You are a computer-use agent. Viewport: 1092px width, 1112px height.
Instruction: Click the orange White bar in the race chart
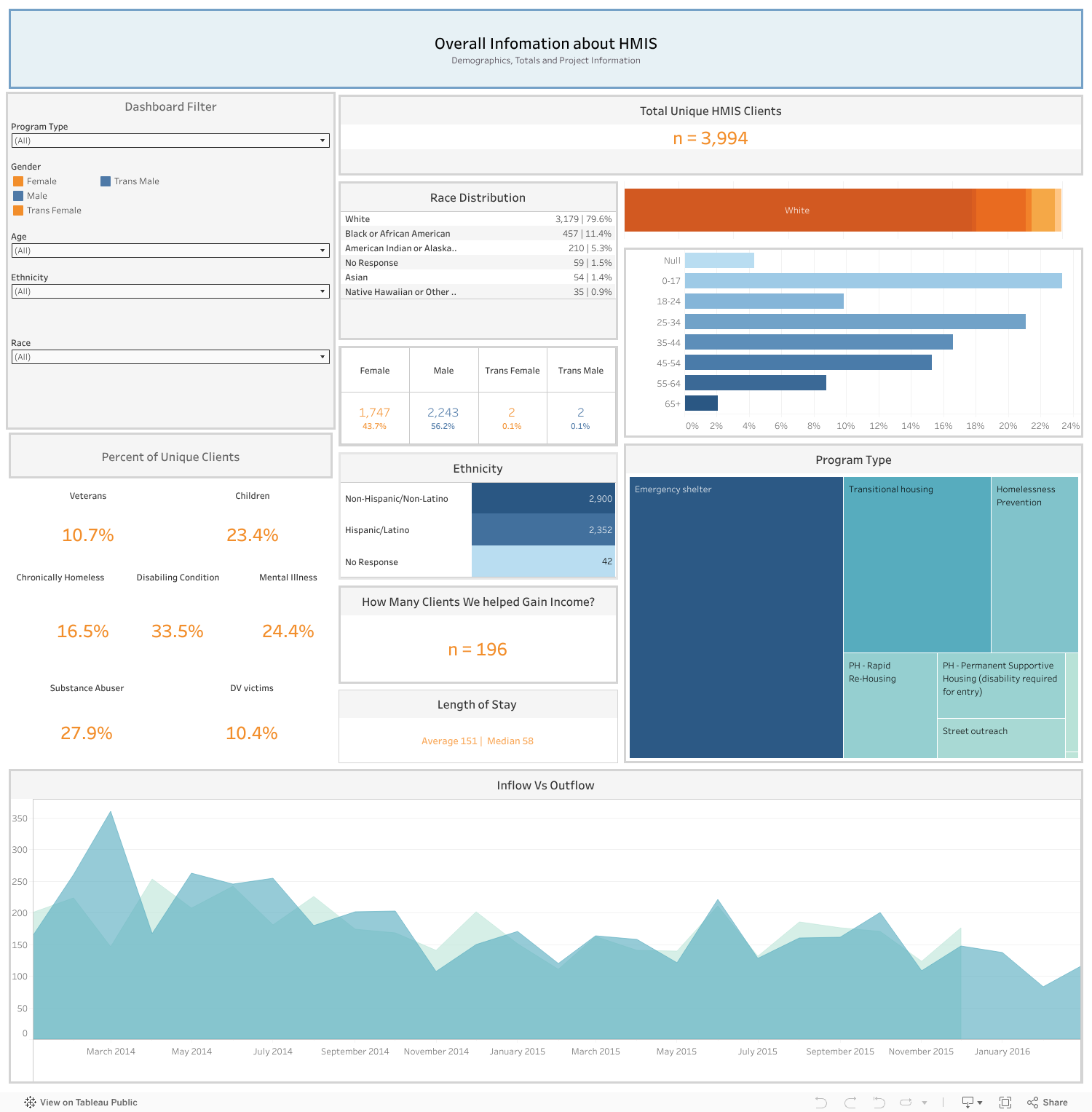click(797, 210)
